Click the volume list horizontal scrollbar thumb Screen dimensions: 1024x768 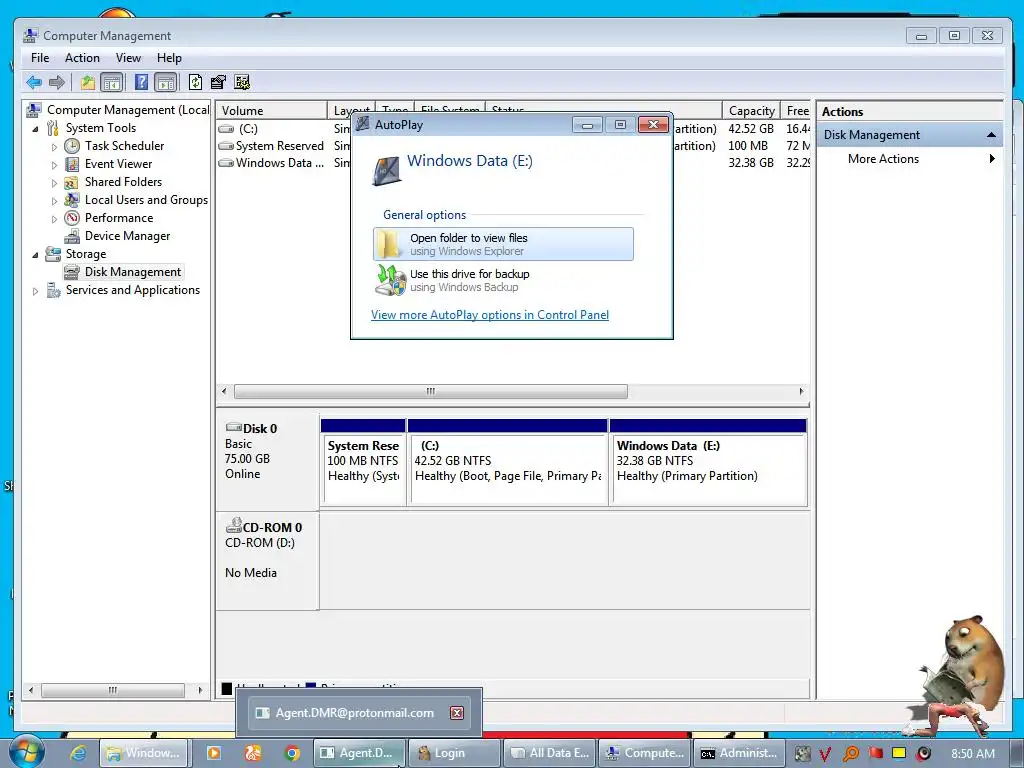coord(430,391)
